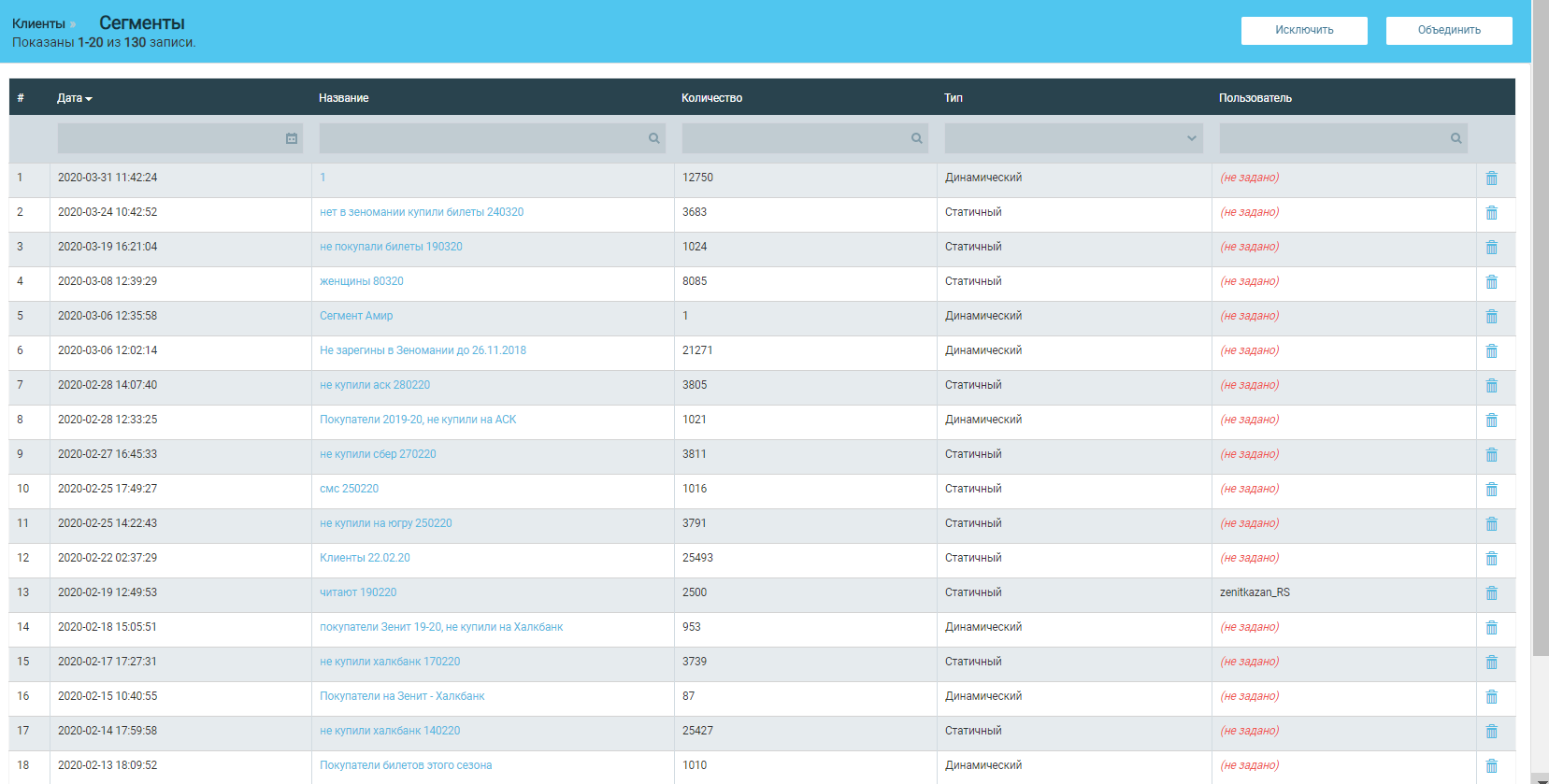Open segment не купили на югру 250220
The image size is (1549, 784).
click(x=386, y=523)
